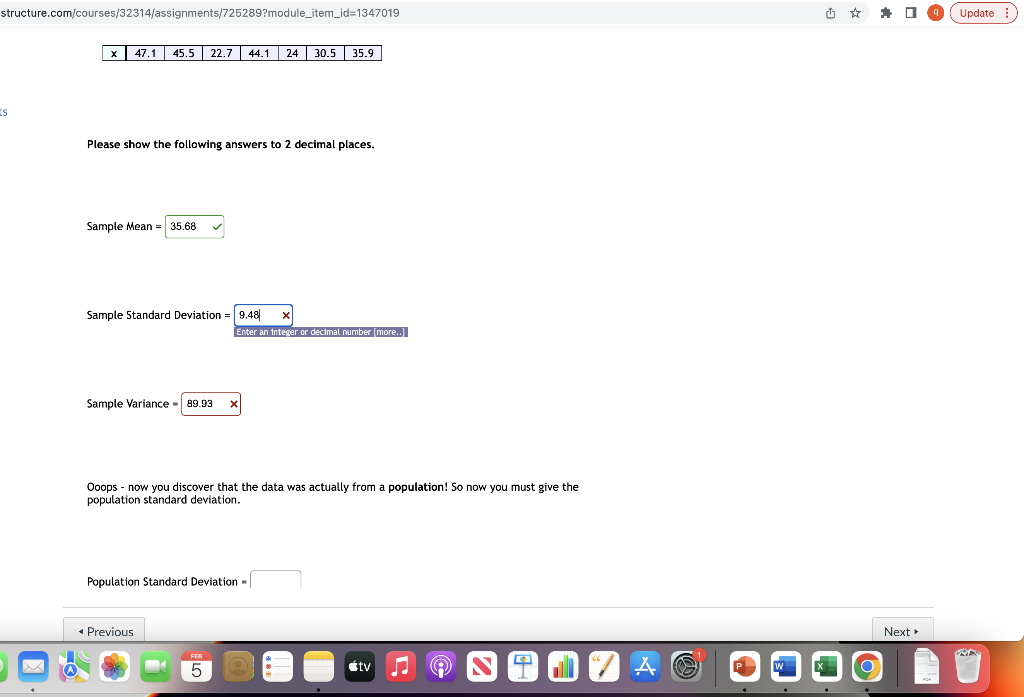Viewport: 1024px width, 697px height.
Task: Open Keynote from the dock
Action: point(522,667)
